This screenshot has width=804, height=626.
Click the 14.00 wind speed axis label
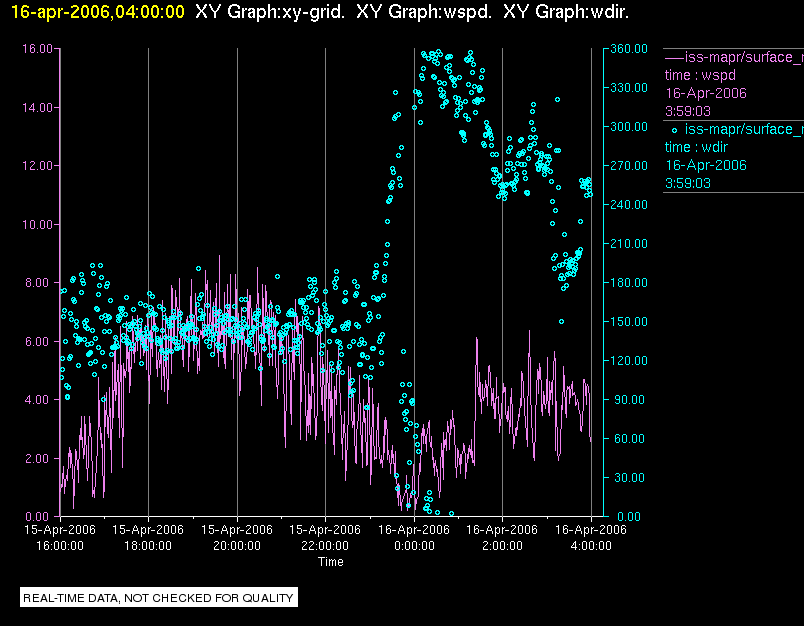pos(37,108)
